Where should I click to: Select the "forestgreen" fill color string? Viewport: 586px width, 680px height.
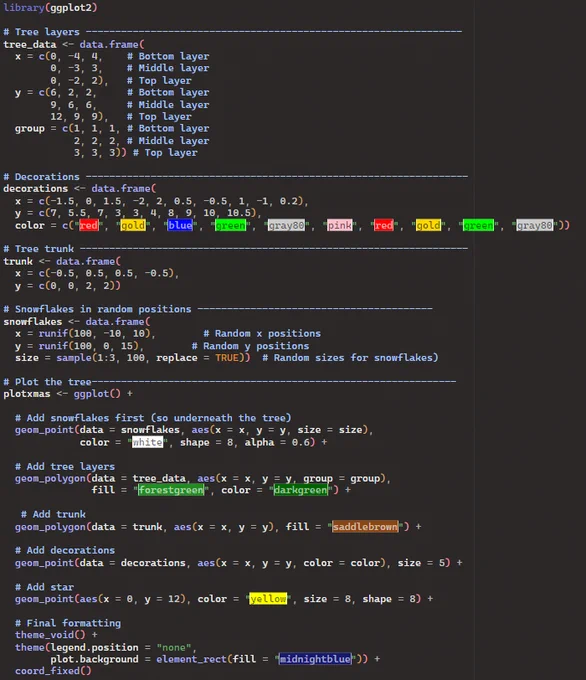coord(171,490)
